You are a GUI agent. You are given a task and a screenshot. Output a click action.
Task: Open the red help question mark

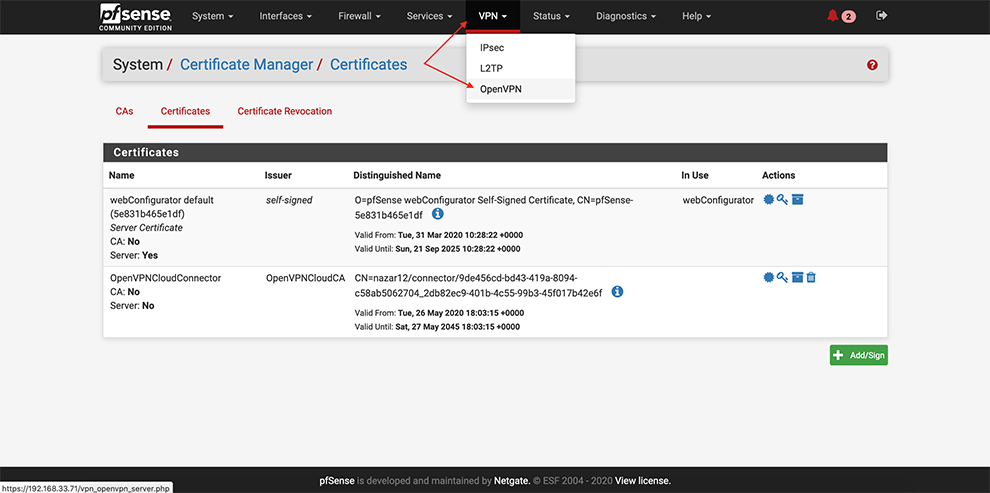click(872, 65)
